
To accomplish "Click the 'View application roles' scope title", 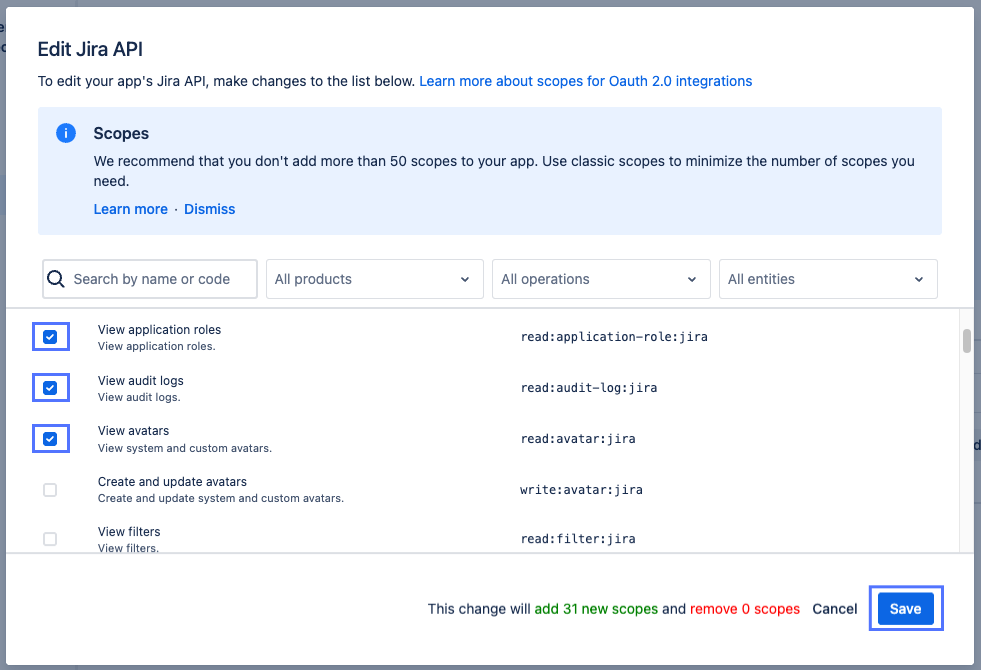I will pos(160,330).
